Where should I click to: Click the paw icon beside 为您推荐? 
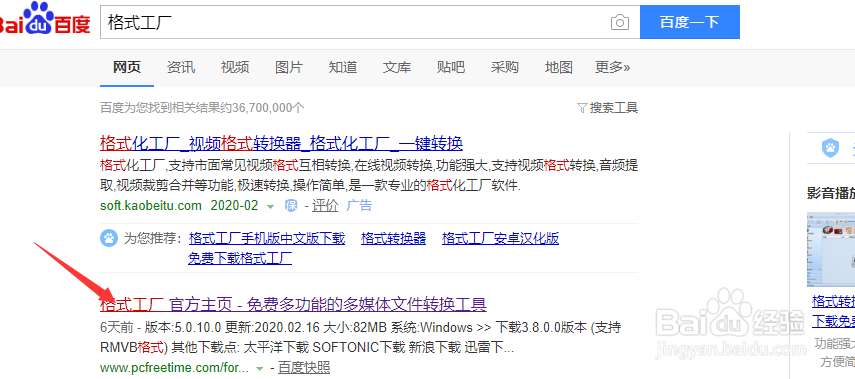tap(109, 238)
